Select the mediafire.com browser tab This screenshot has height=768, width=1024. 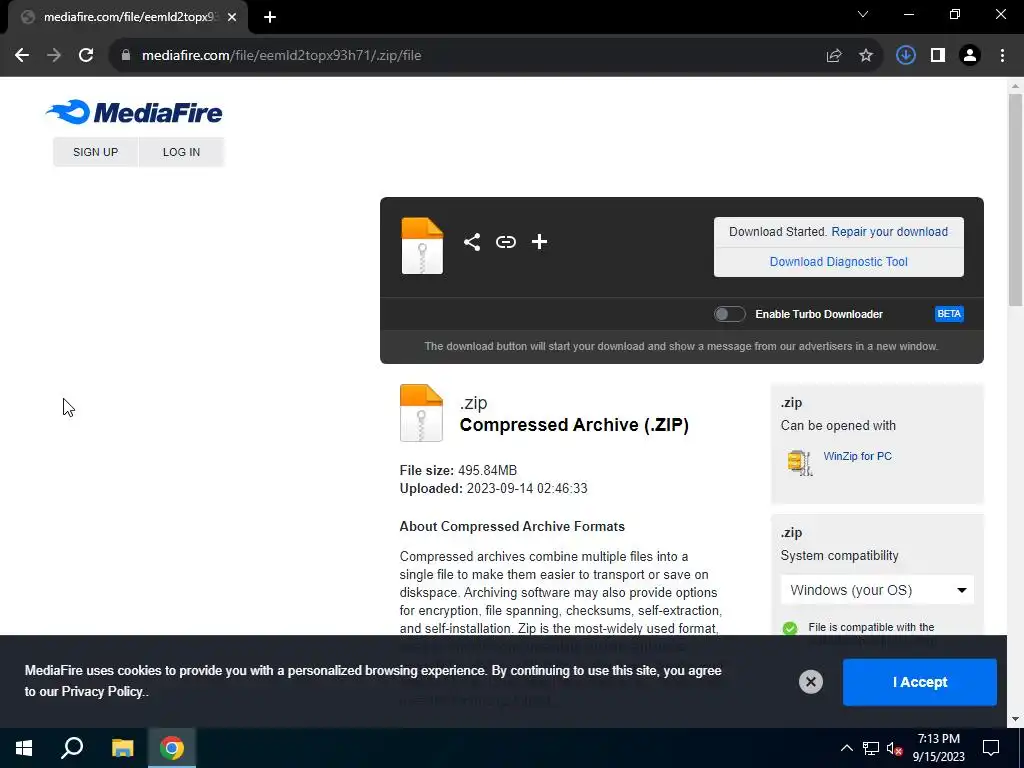coord(127,17)
